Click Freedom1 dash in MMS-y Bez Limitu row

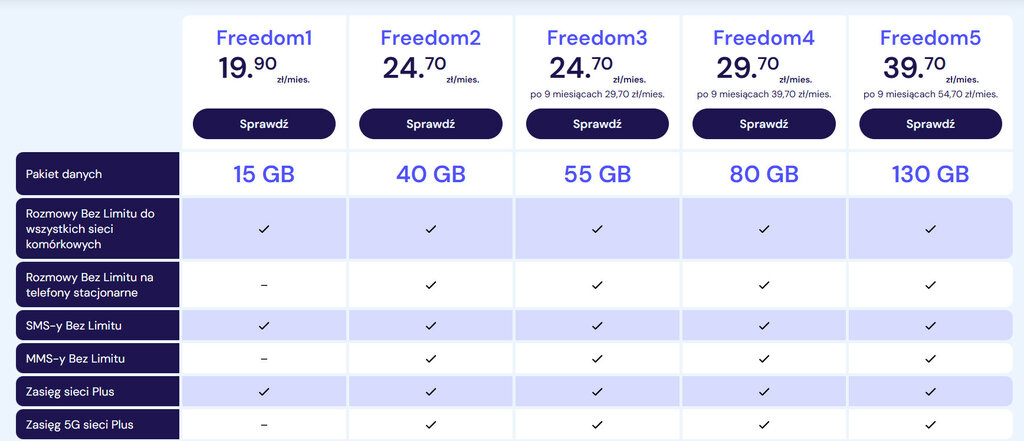tap(264, 358)
